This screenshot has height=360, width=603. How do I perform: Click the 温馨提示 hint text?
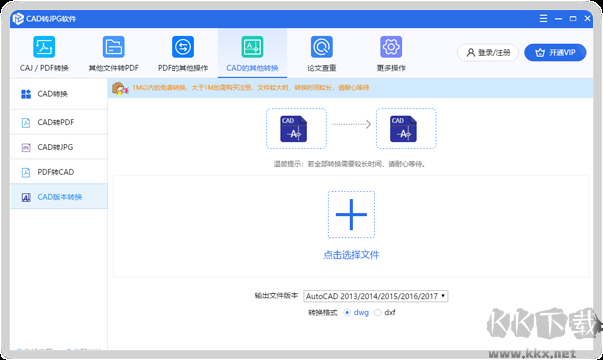pos(349,164)
